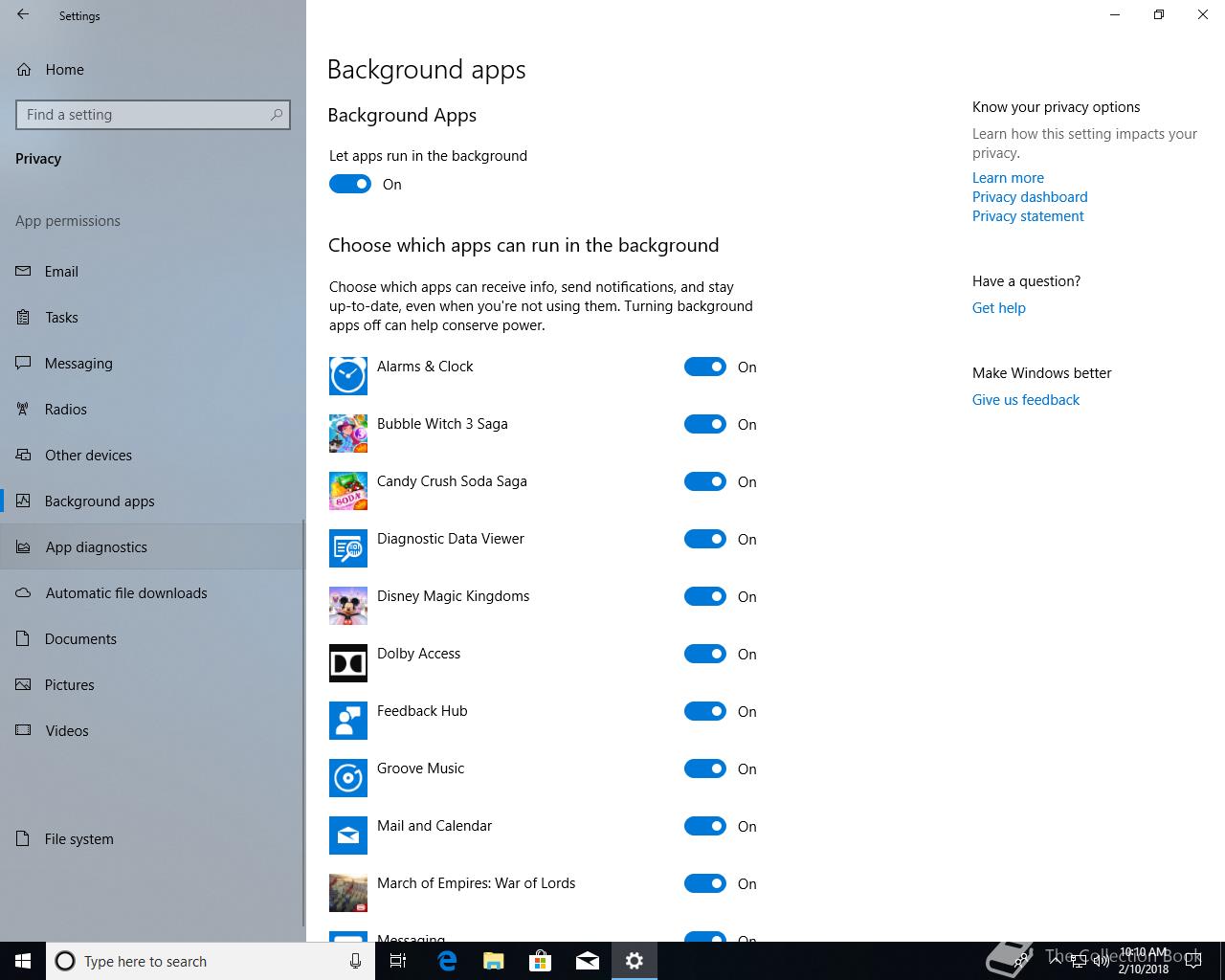This screenshot has width=1225, height=980.
Task: Click the Diagnostic Data Viewer icon
Action: point(348,548)
